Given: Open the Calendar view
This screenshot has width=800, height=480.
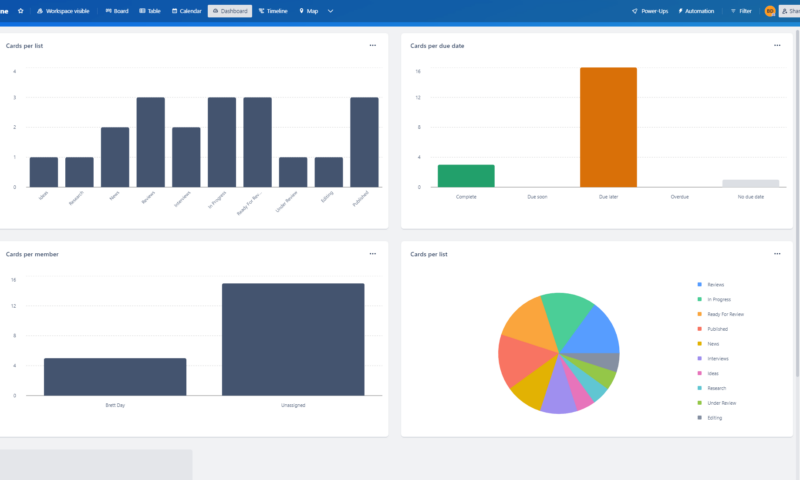Looking at the screenshot, I should (186, 11).
